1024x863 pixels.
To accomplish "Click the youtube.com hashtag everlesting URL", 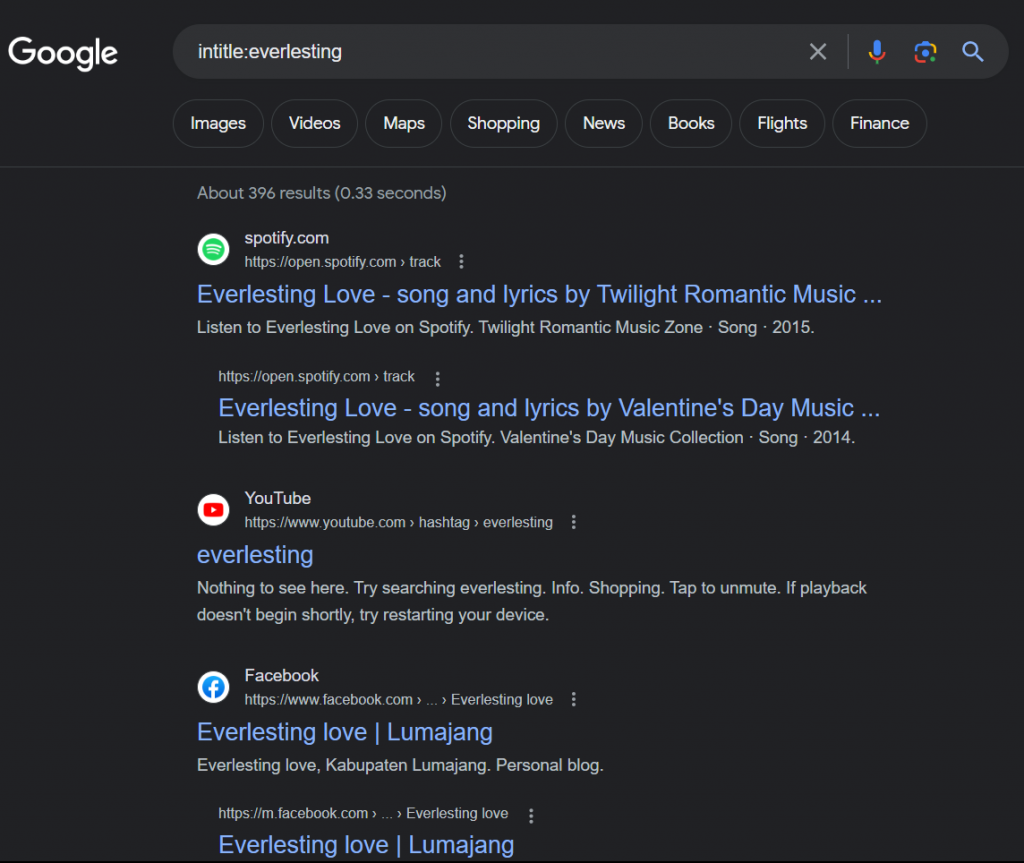I will point(398,523).
